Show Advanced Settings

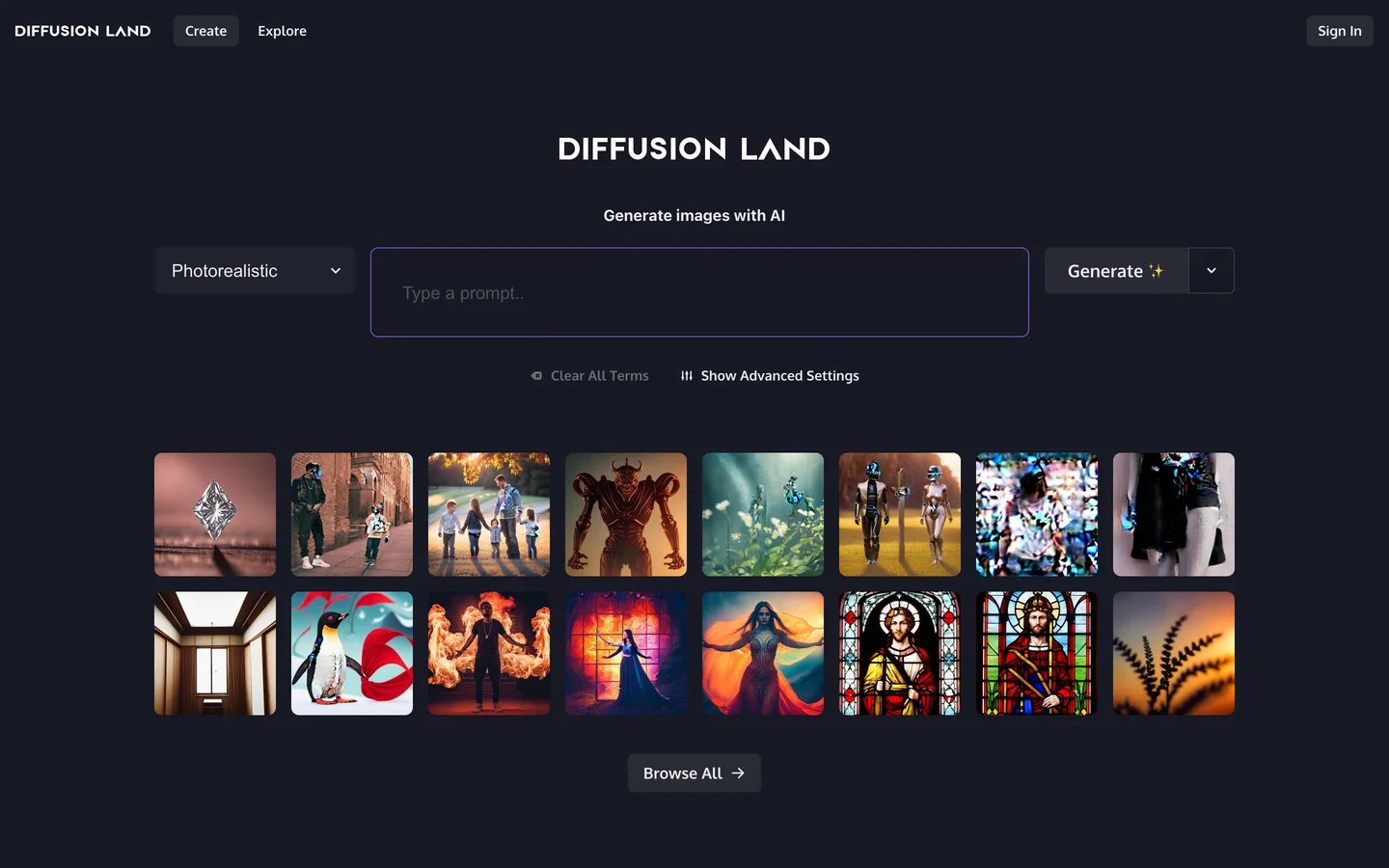point(770,376)
